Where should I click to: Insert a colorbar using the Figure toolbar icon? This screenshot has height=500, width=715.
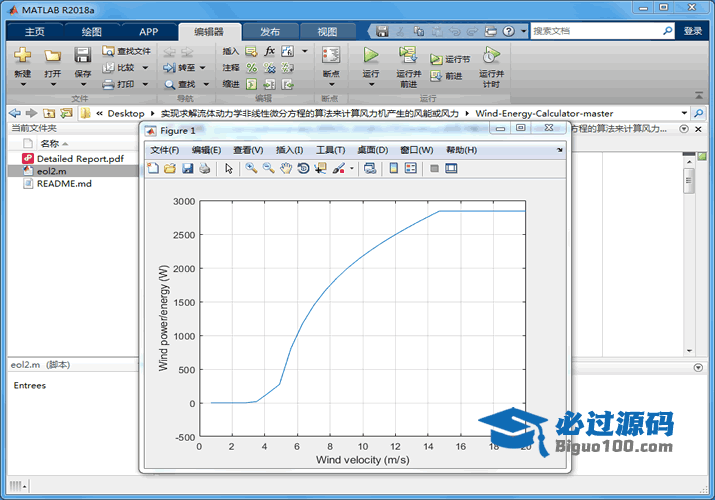pos(394,169)
